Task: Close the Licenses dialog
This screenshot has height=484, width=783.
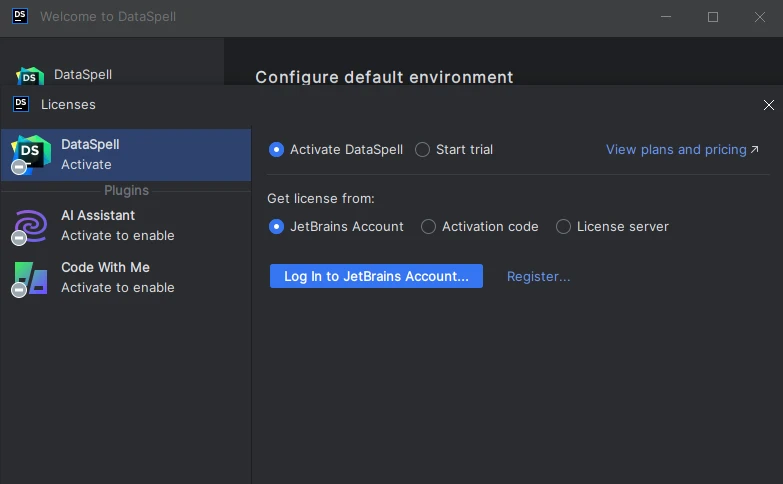Action: pyautogui.click(x=768, y=105)
